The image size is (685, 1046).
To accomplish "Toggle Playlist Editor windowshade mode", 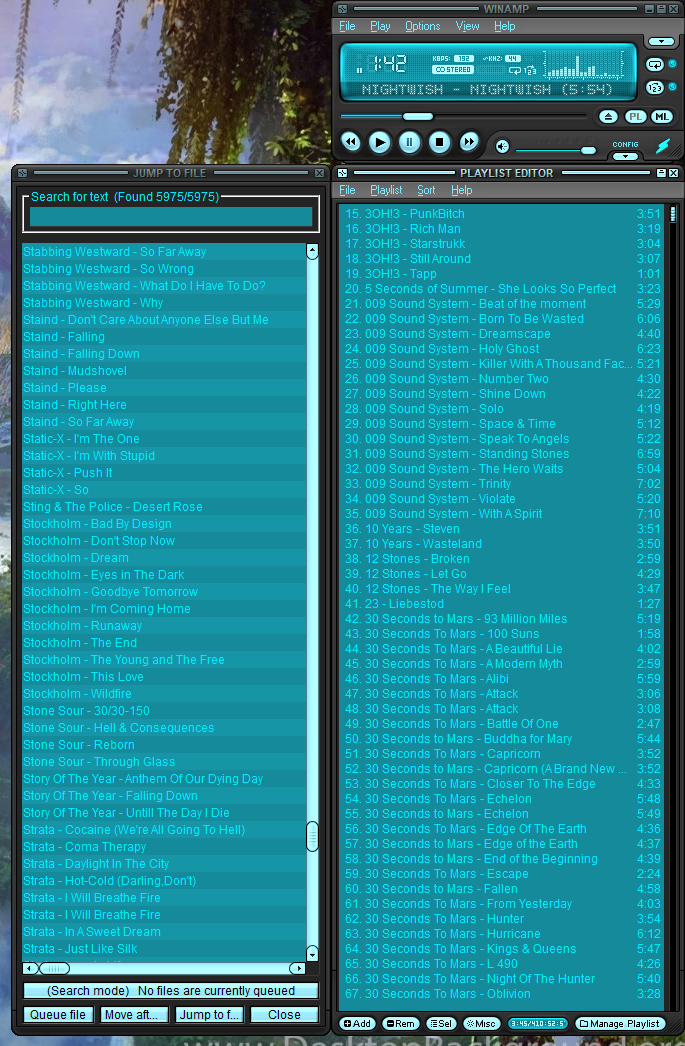I will pyautogui.click(x=661, y=173).
